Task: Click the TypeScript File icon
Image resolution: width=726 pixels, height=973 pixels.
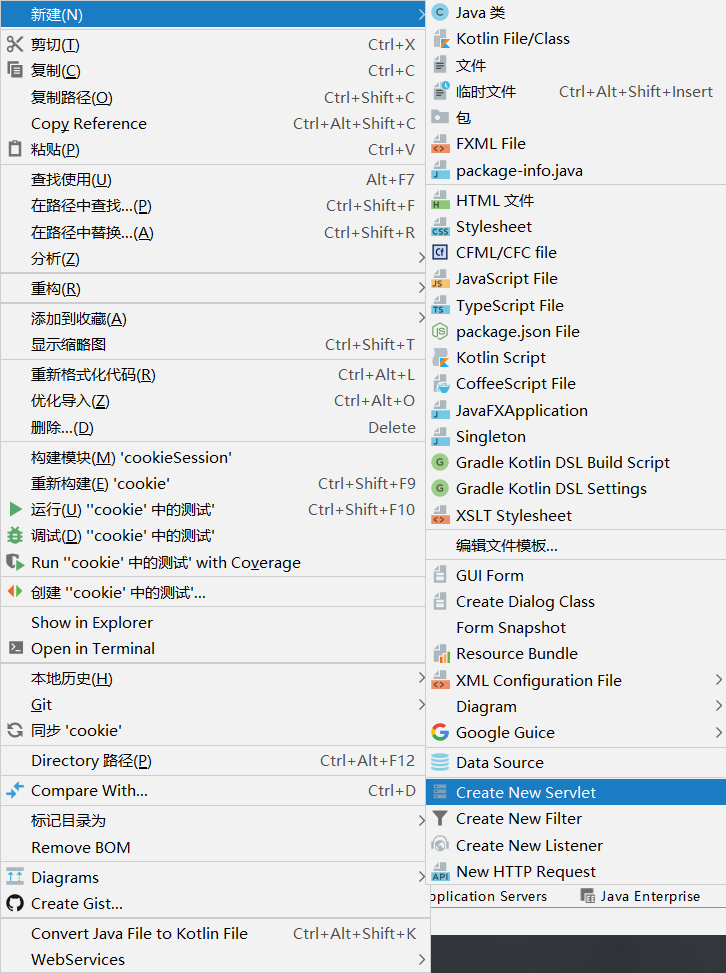Action: click(x=440, y=305)
